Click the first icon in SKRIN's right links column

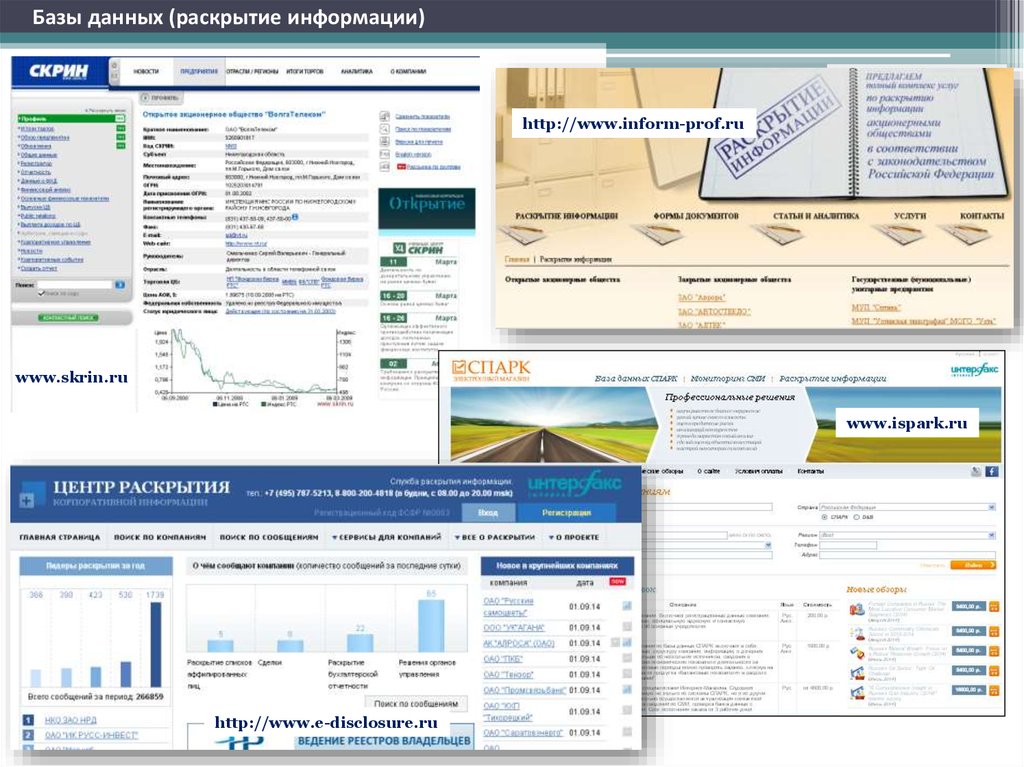385,116
